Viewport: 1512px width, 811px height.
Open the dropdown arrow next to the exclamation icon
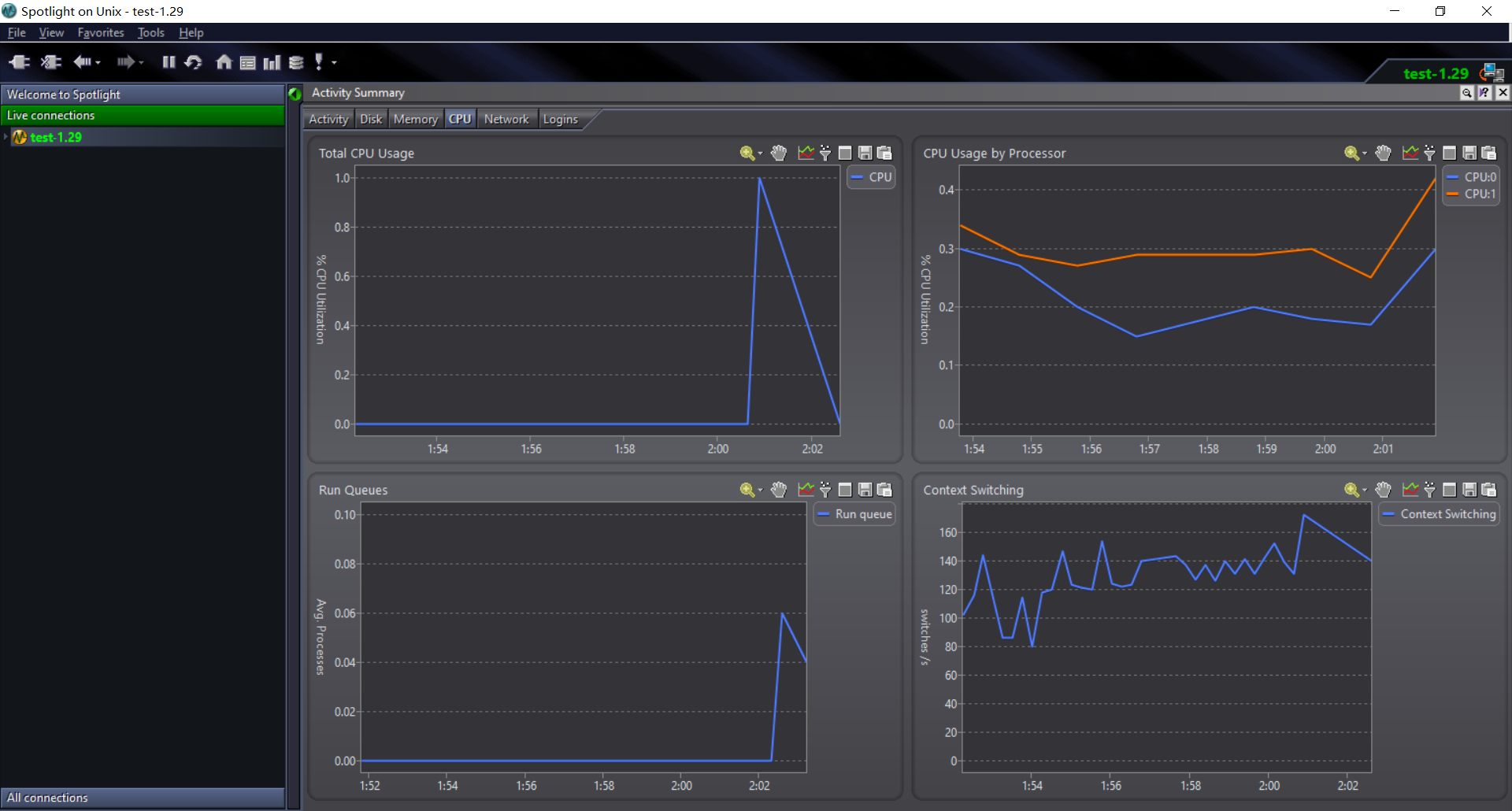point(335,63)
